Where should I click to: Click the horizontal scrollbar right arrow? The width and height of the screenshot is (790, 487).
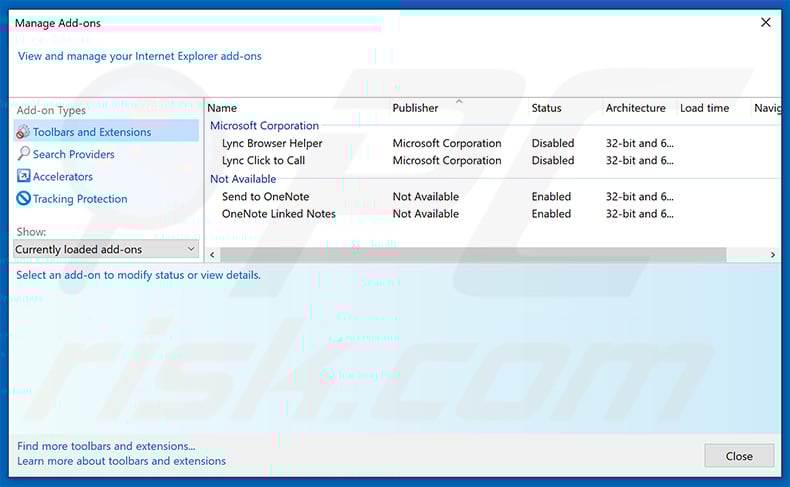773,255
